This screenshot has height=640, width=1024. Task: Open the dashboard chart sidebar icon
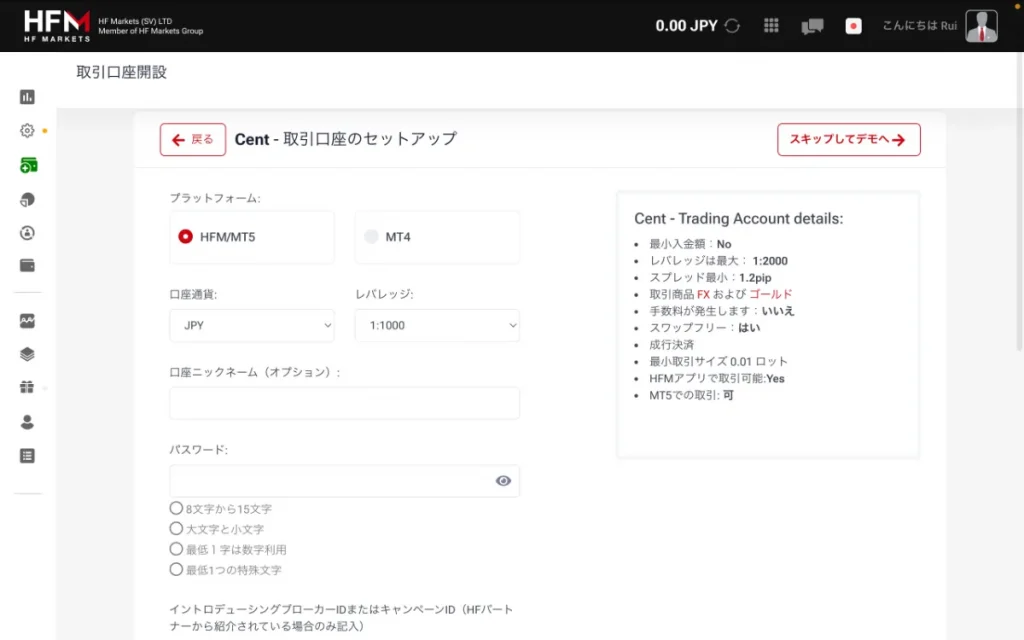(27, 97)
